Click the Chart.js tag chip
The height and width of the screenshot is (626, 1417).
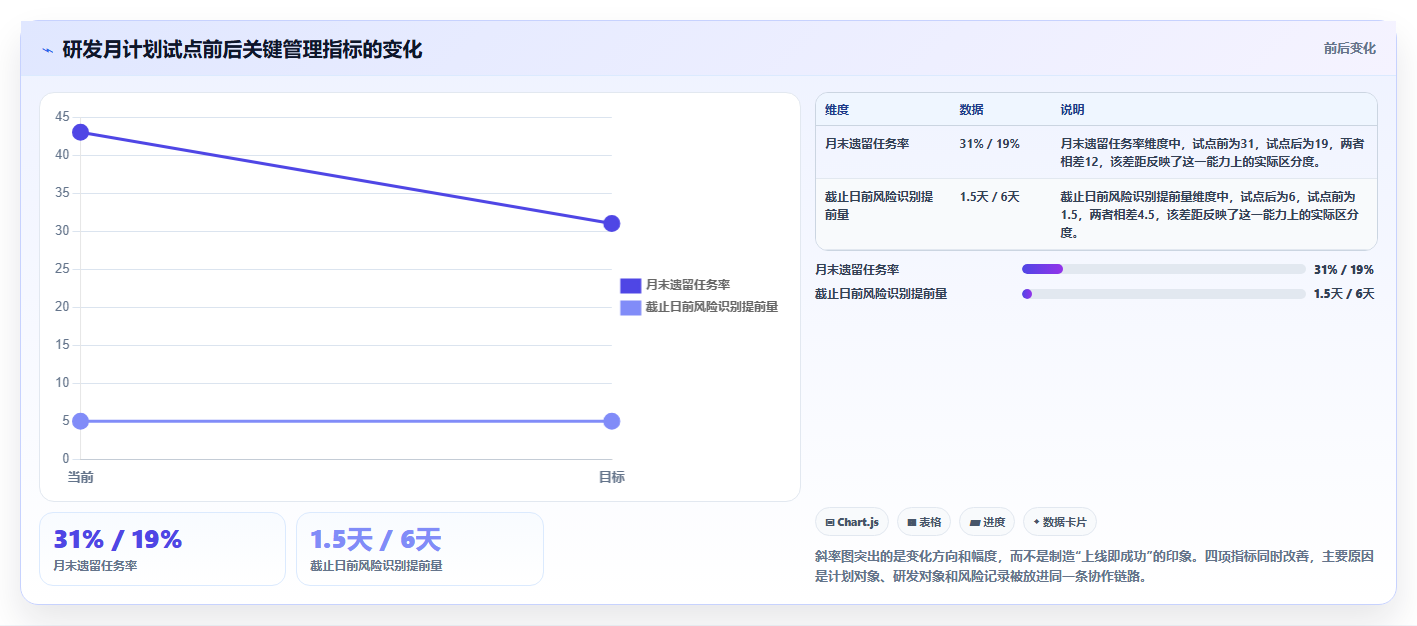point(852,522)
